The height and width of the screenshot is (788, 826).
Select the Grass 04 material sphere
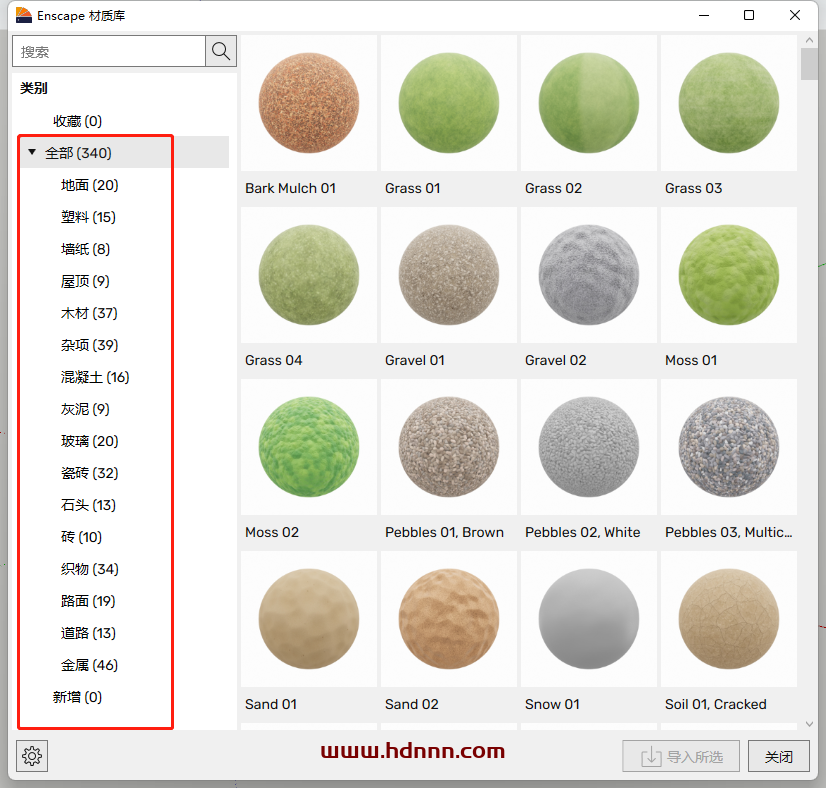click(309, 275)
